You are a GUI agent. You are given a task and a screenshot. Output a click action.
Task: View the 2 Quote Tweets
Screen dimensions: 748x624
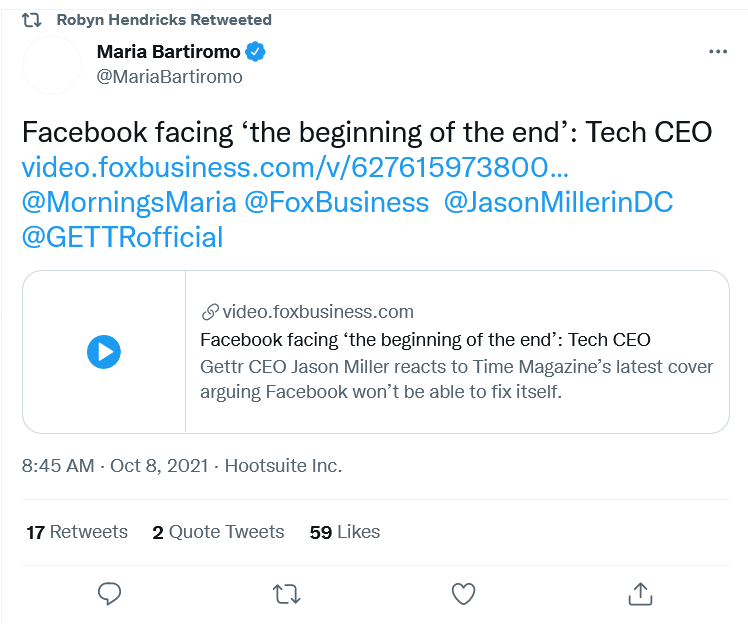click(218, 532)
